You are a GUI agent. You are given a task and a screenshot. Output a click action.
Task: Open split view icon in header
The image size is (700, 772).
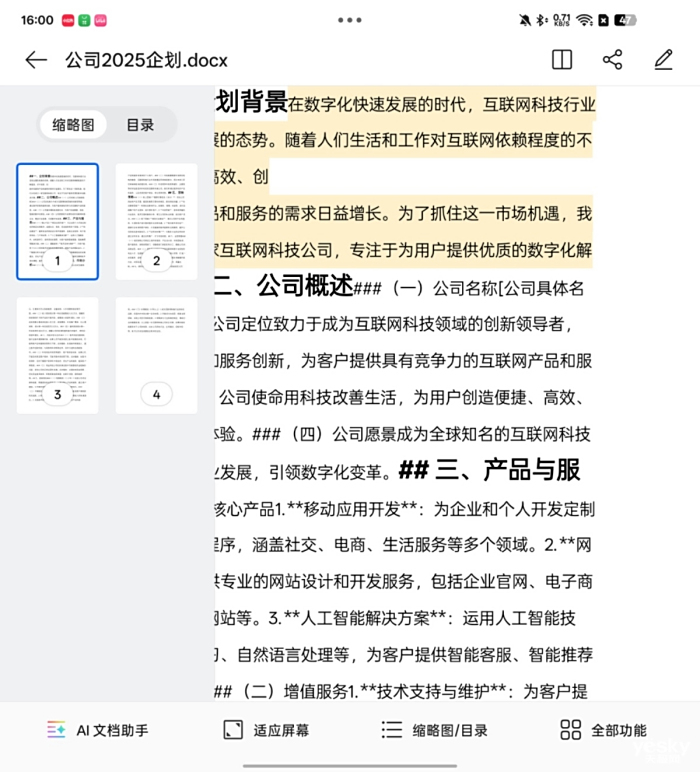point(562,60)
